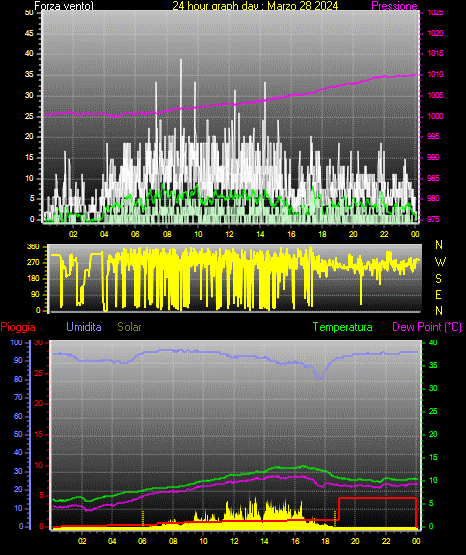The height and width of the screenshot is (555, 466).
Task: Click the 1010 pressure axis value
Action: click(x=435, y=74)
